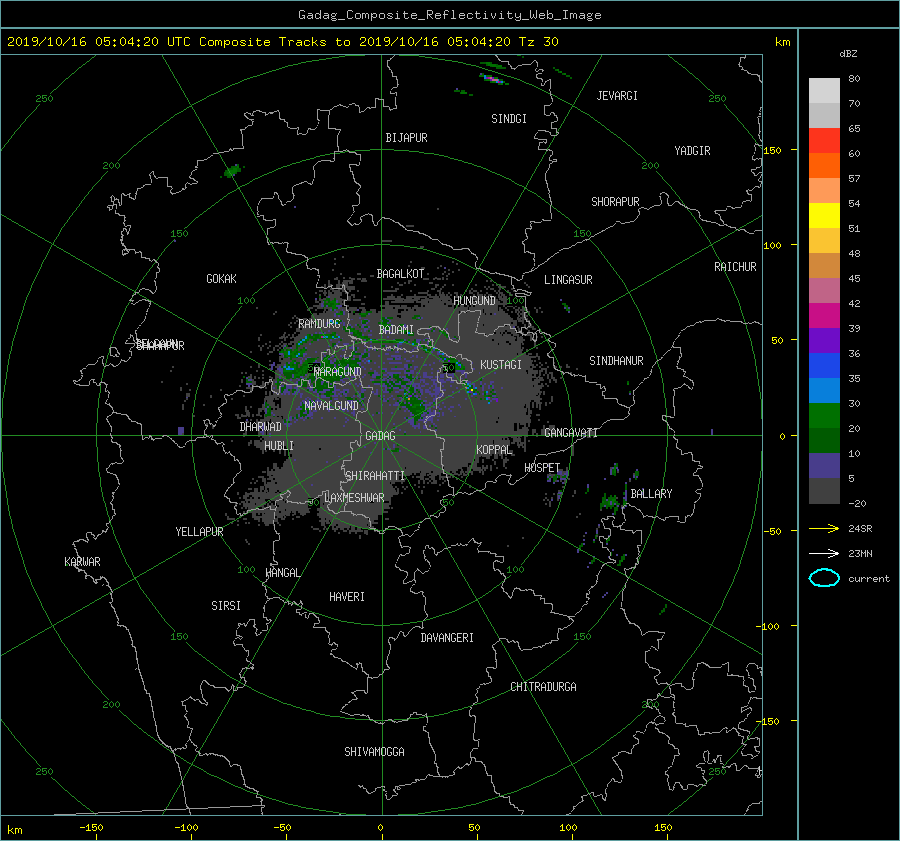Click the SHORAPUR city label
The height and width of the screenshot is (841, 900).
[615, 202]
